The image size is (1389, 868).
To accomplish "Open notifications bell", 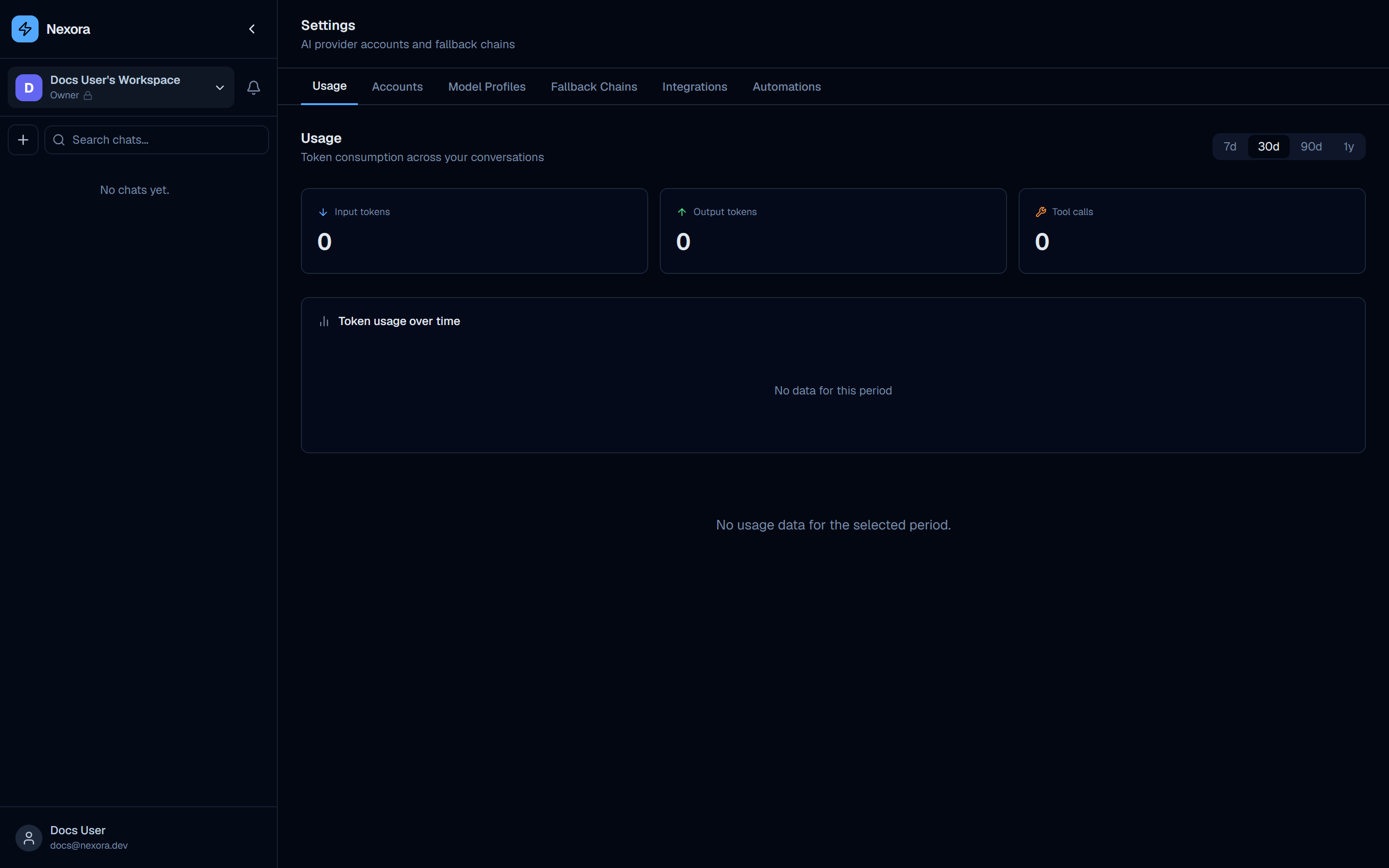I will [254, 87].
